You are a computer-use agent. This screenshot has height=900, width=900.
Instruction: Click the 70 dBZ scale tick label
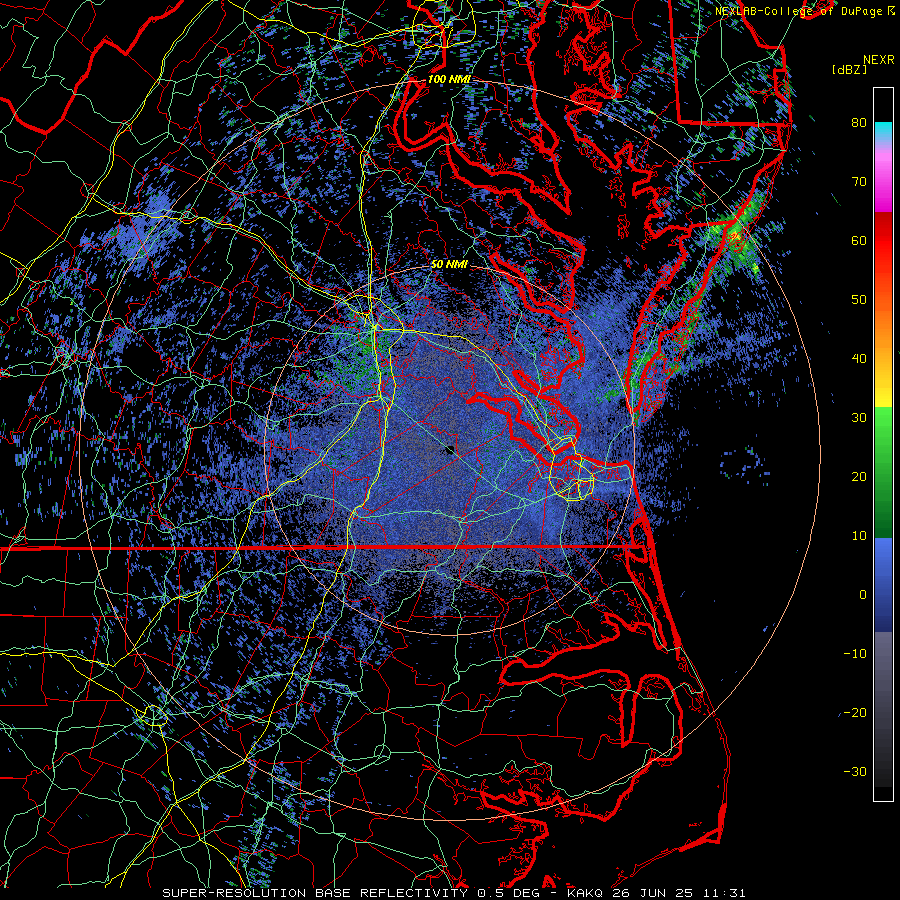tap(859, 181)
